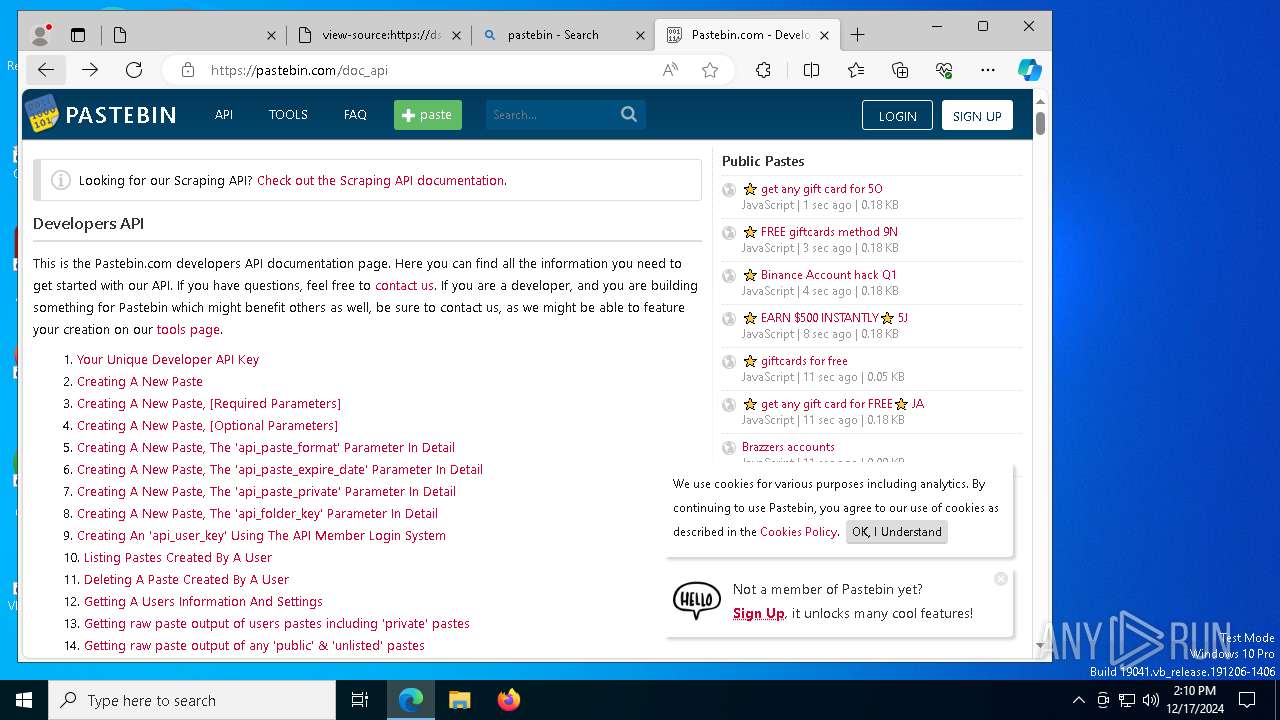The height and width of the screenshot is (720, 1280).
Task: Open the notifications center icon
Action: 1247,700
